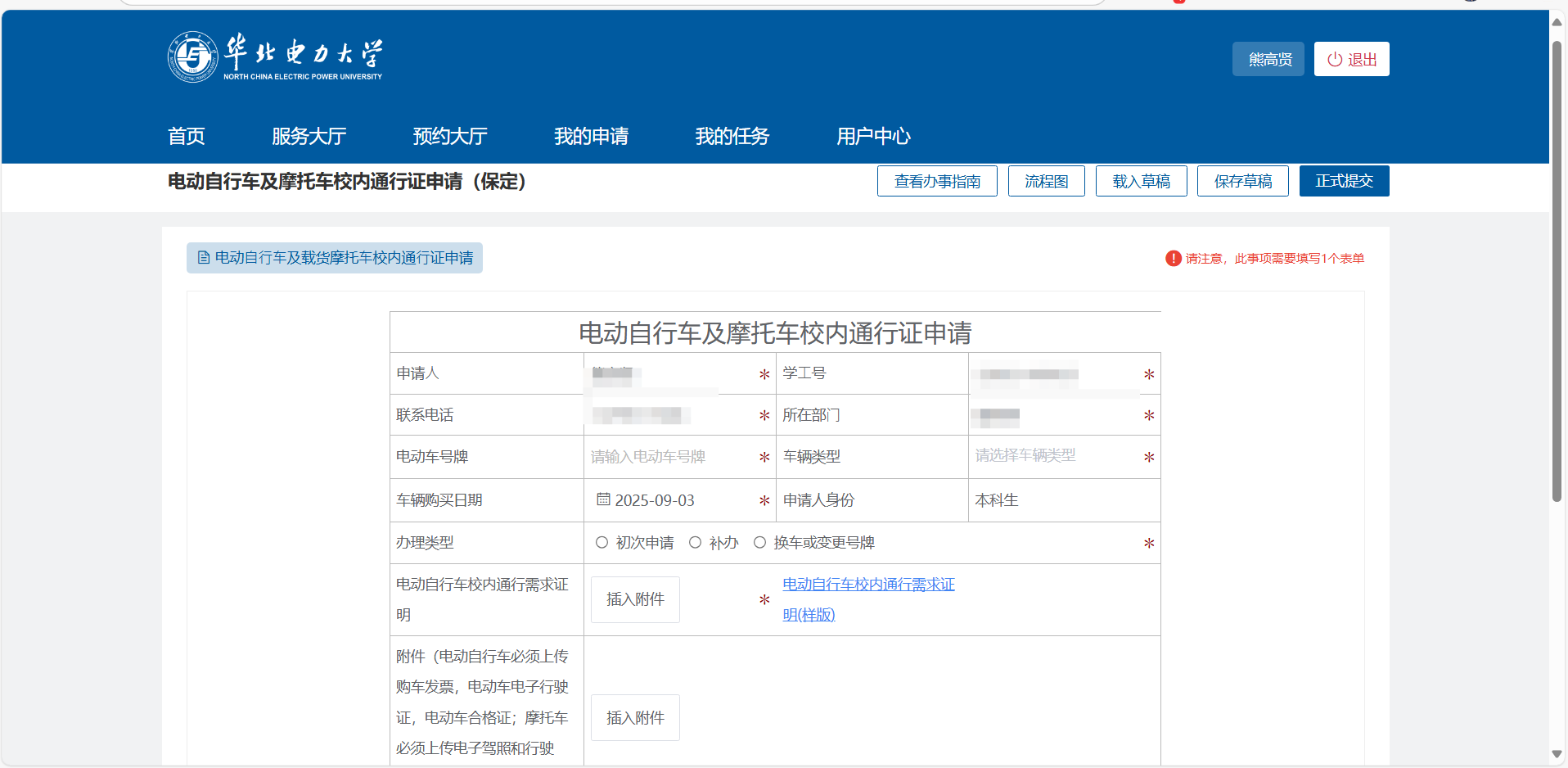Click 本科生 applicant identity value

(x=997, y=500)
